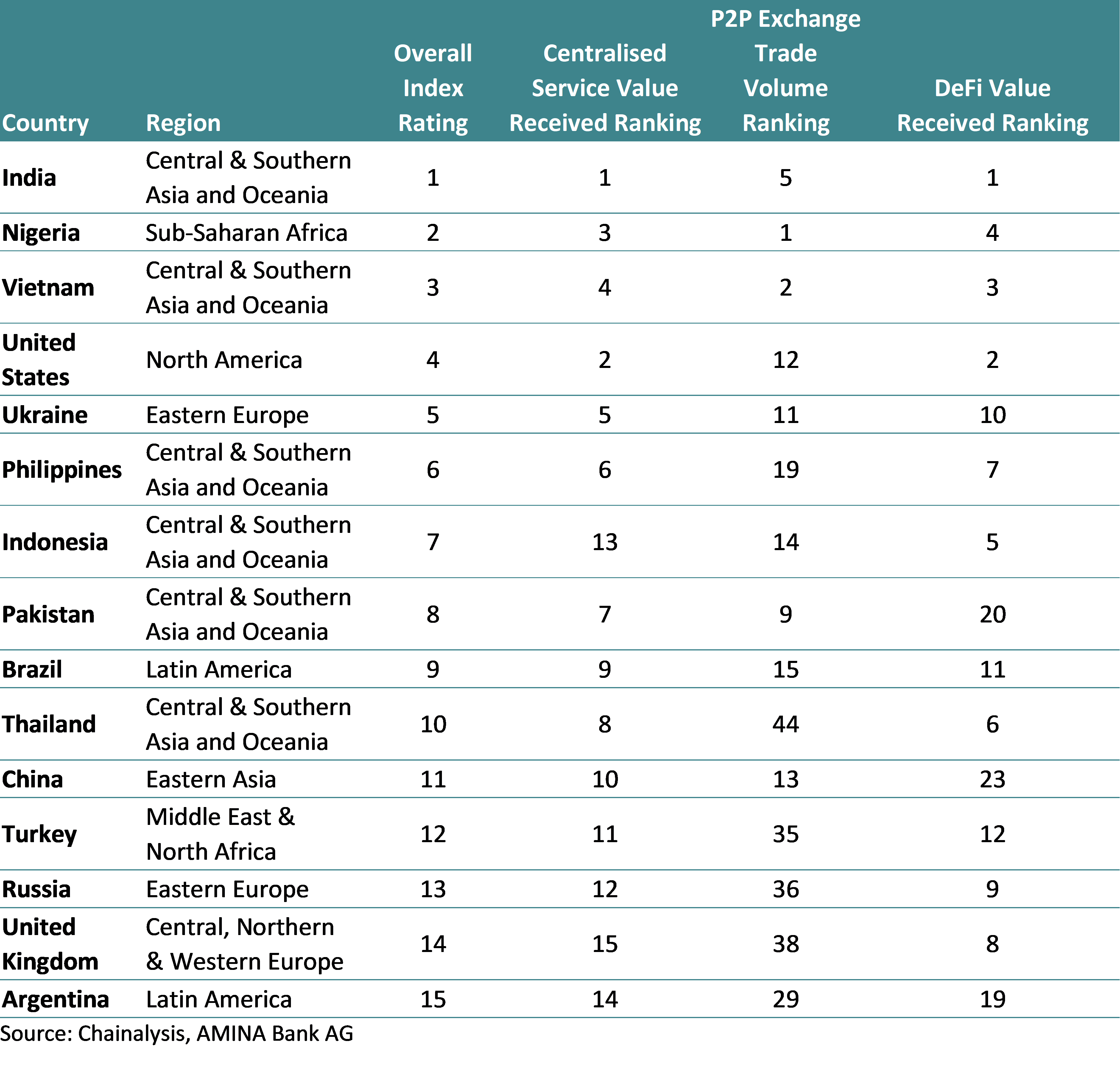The height and width of the screenshot is (1069, 1120).
Task: Select the Vietnam row country name
Action: (48, 287)
